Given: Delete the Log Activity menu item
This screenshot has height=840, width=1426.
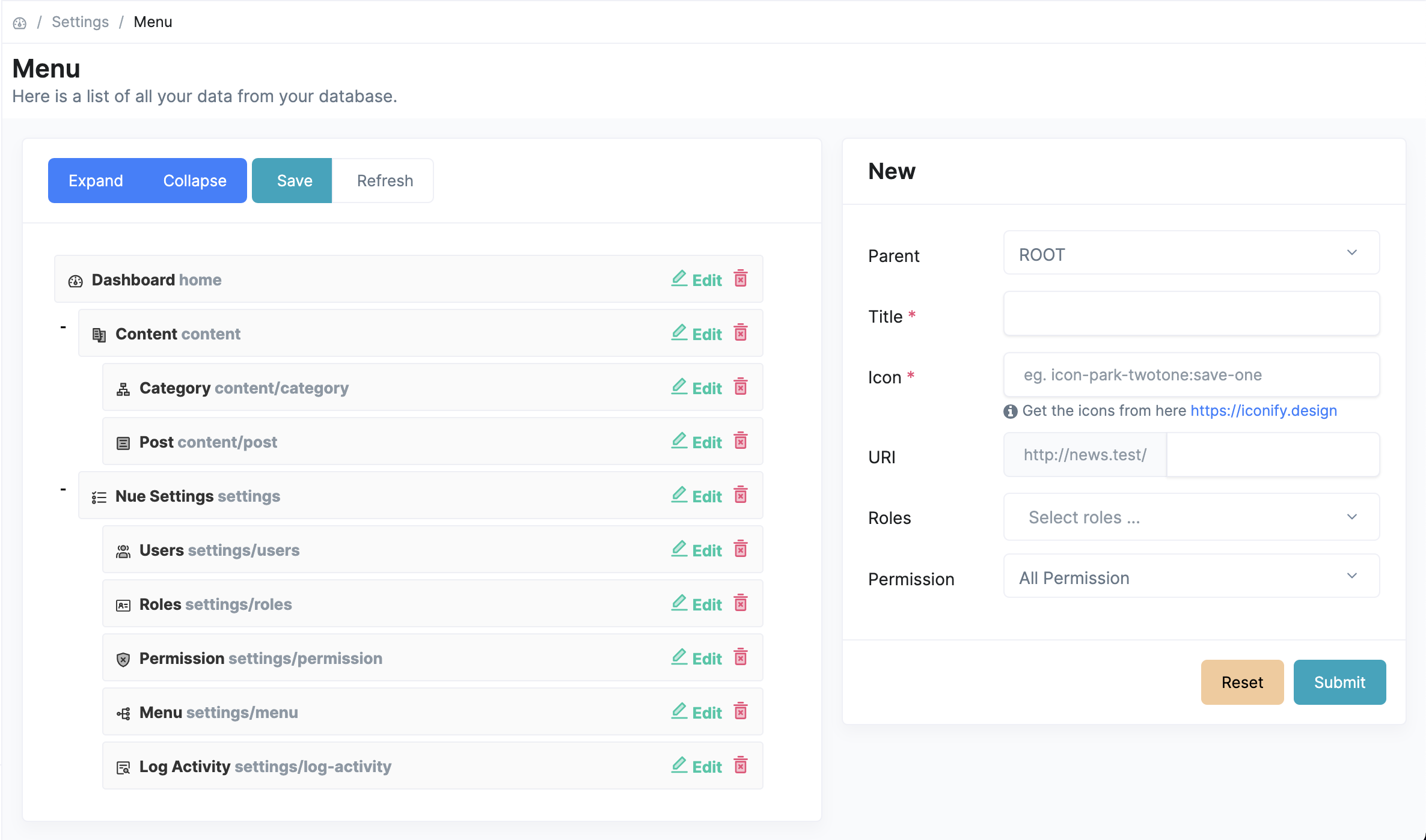Looking at the screenshot, I should [x=741, y=765].
